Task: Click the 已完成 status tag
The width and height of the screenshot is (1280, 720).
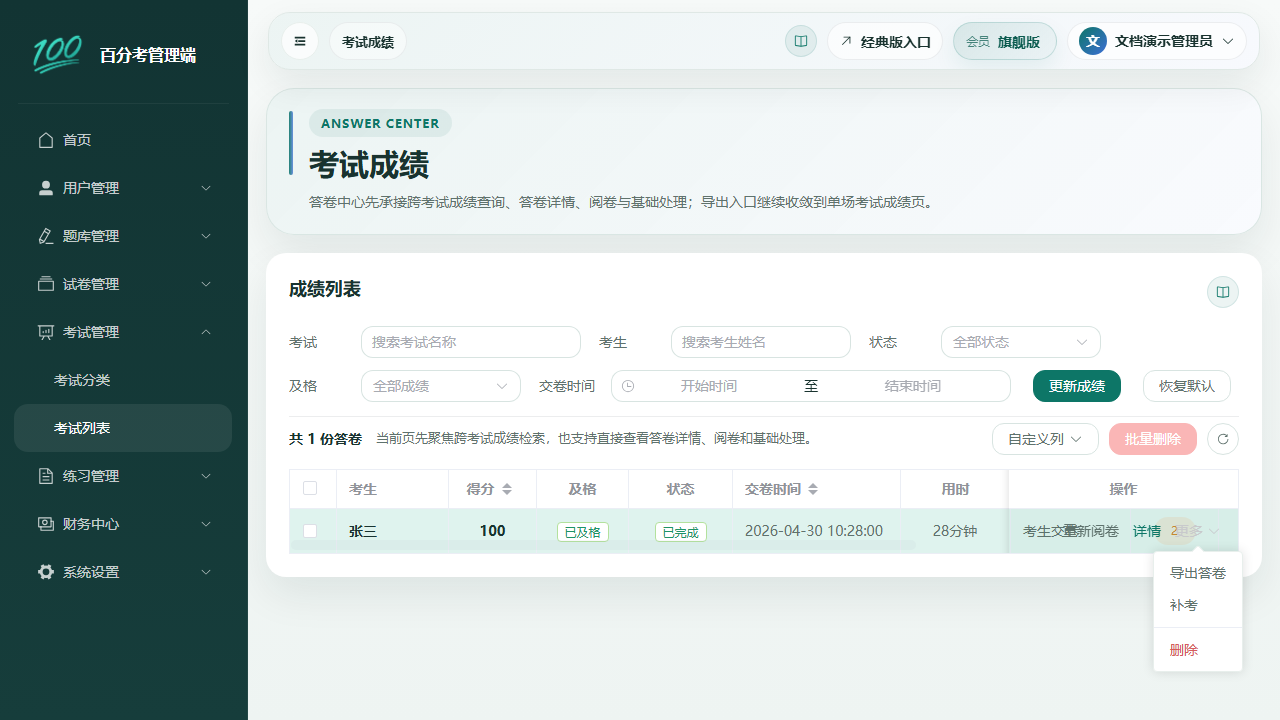Action: (x=681, y=532)
